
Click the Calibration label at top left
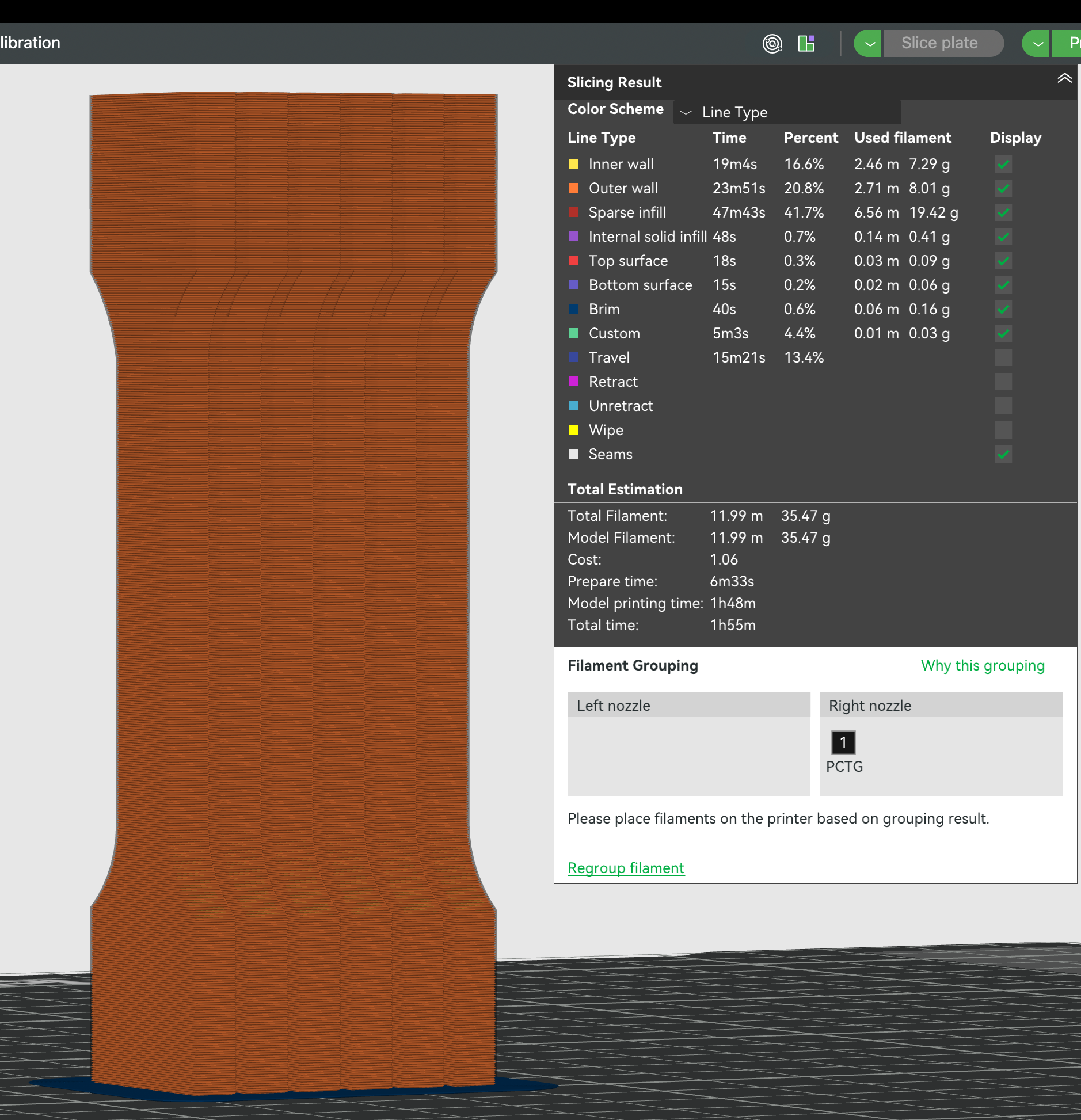point(30,43)
